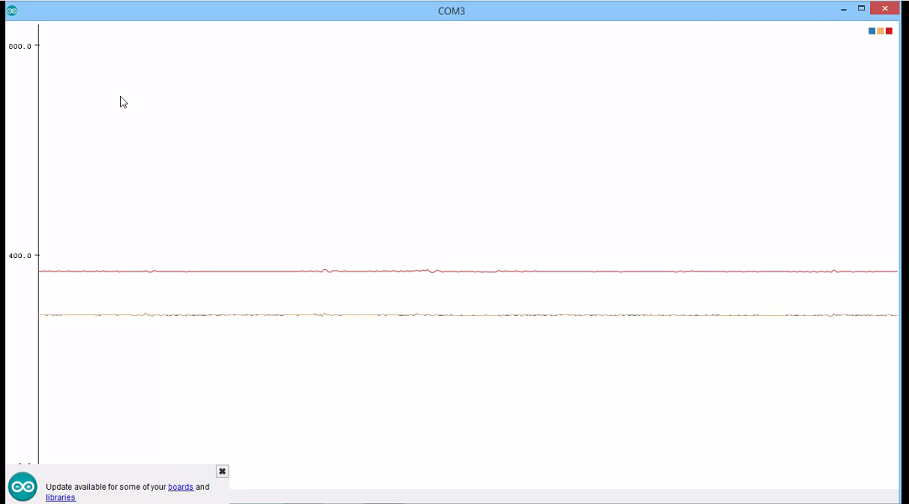
Task: Maximize the COM3 plotter window
Action: click(x=861, y=9)
